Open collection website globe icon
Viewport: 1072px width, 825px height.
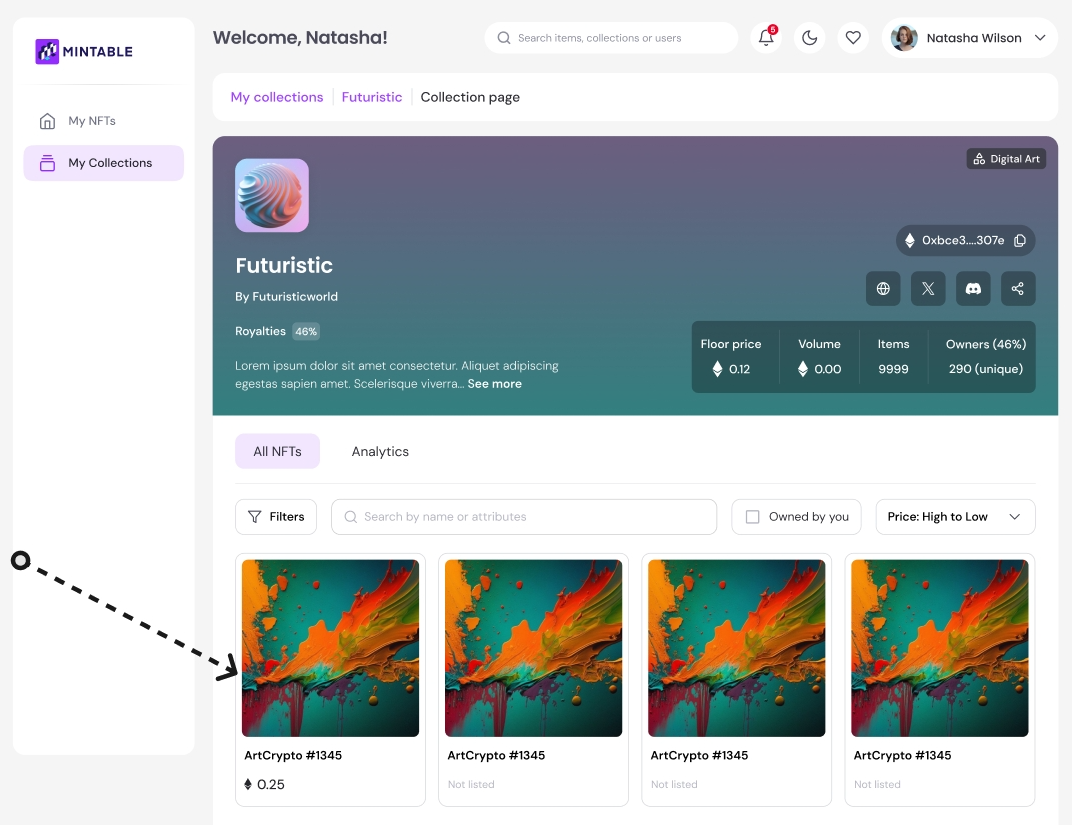pos(883,289)
